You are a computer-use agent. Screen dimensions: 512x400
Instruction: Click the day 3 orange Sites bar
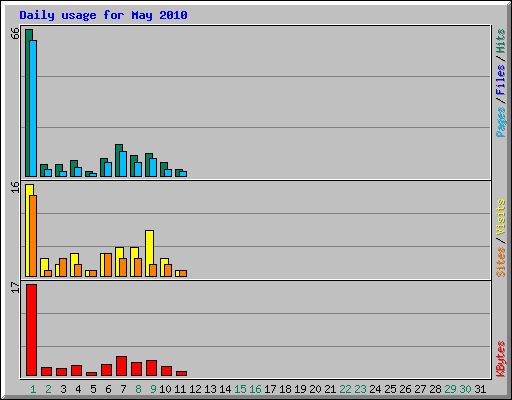63,267
